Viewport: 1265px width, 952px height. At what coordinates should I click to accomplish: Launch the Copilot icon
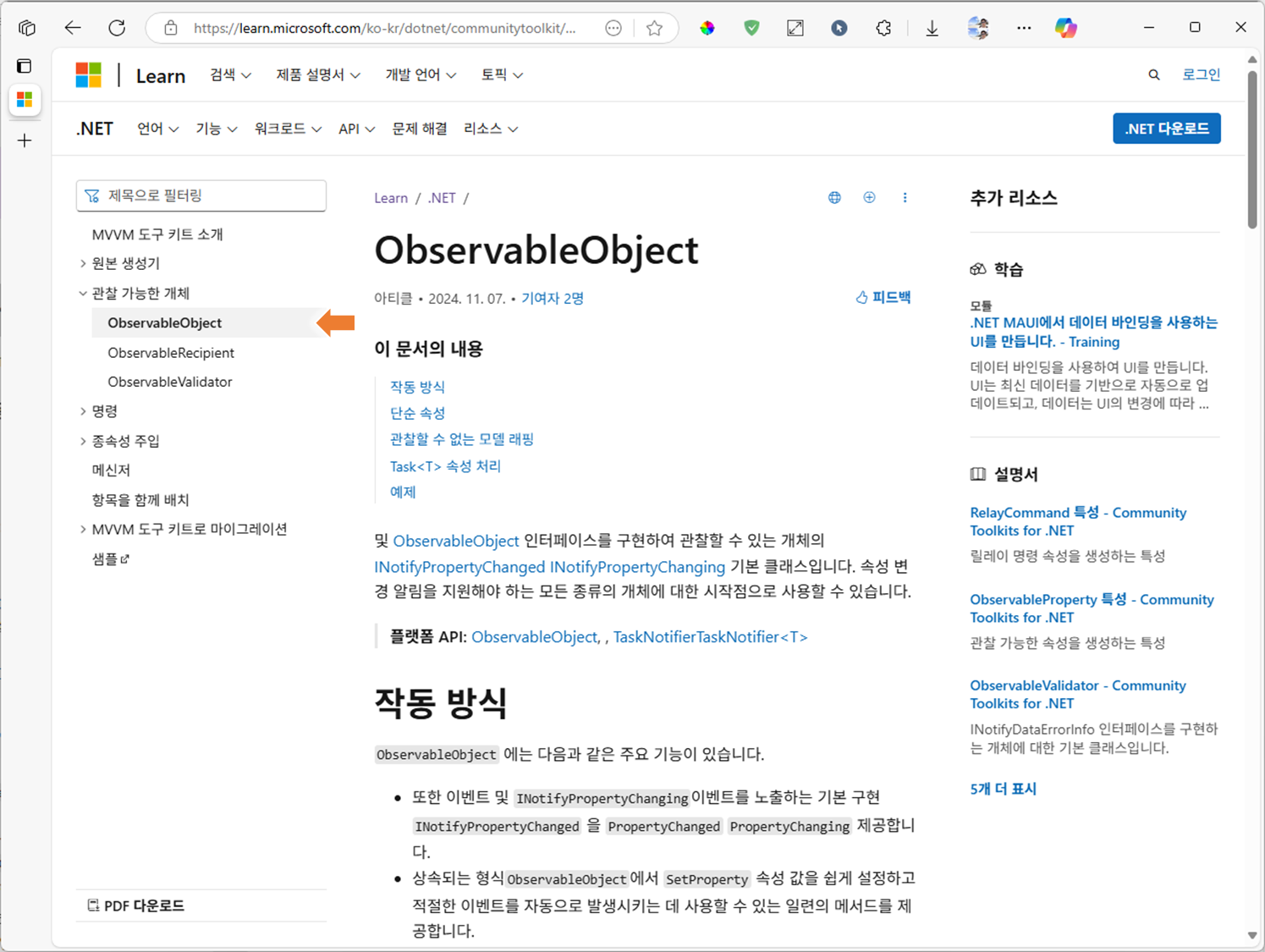tap(1066, 28)
